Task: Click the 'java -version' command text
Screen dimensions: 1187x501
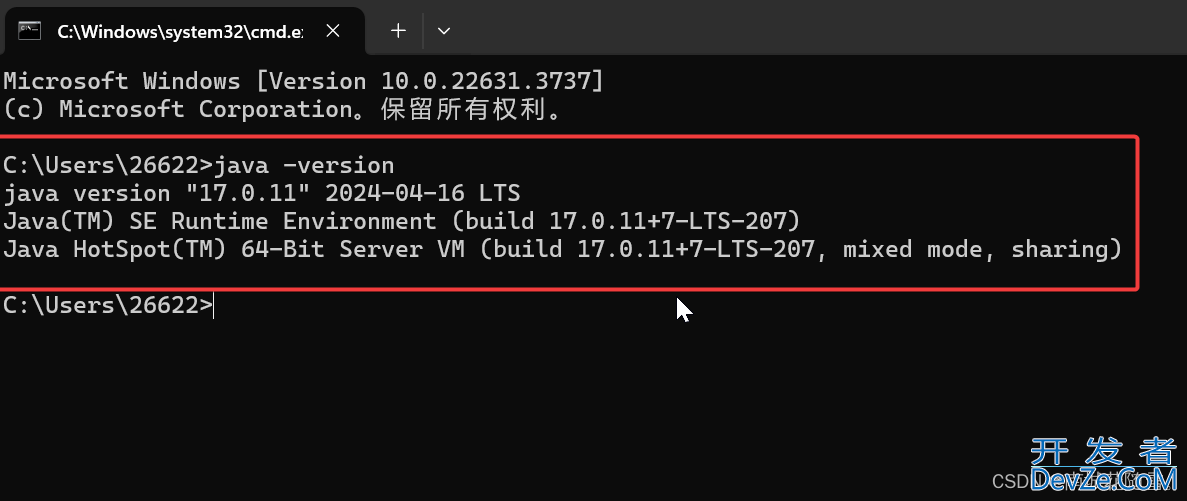Action: 304,165
